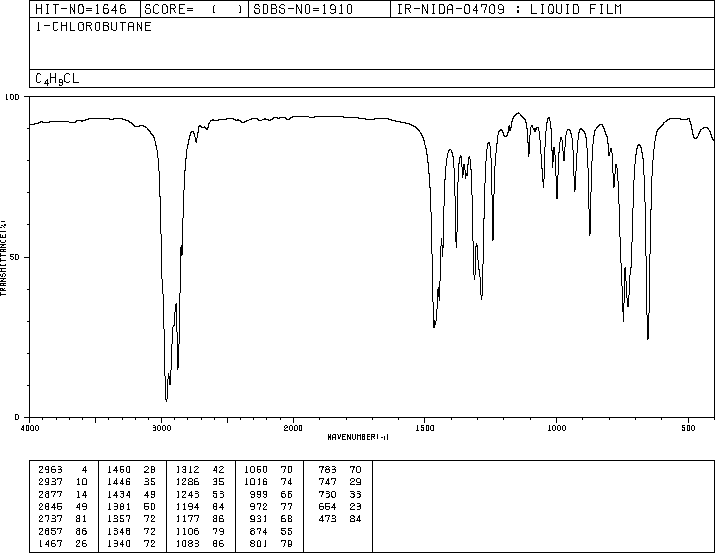Viewport: 715px width, 553px height.
Task: Click the 4000 x-axis tick label
Action: tap(30, 428)
